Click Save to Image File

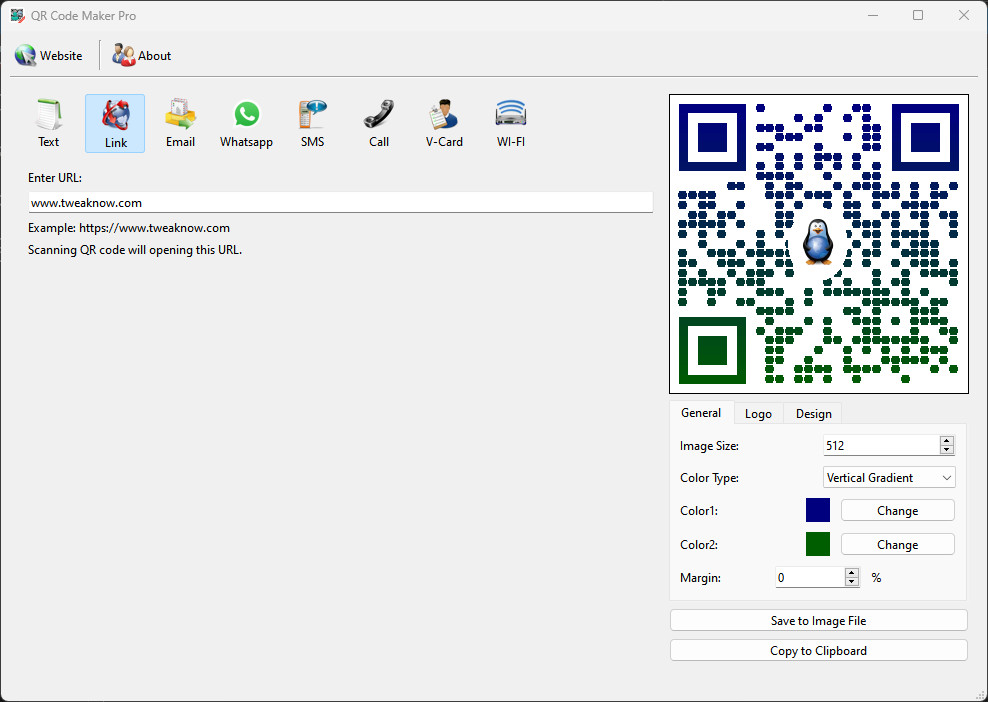(x=818, y=621)
